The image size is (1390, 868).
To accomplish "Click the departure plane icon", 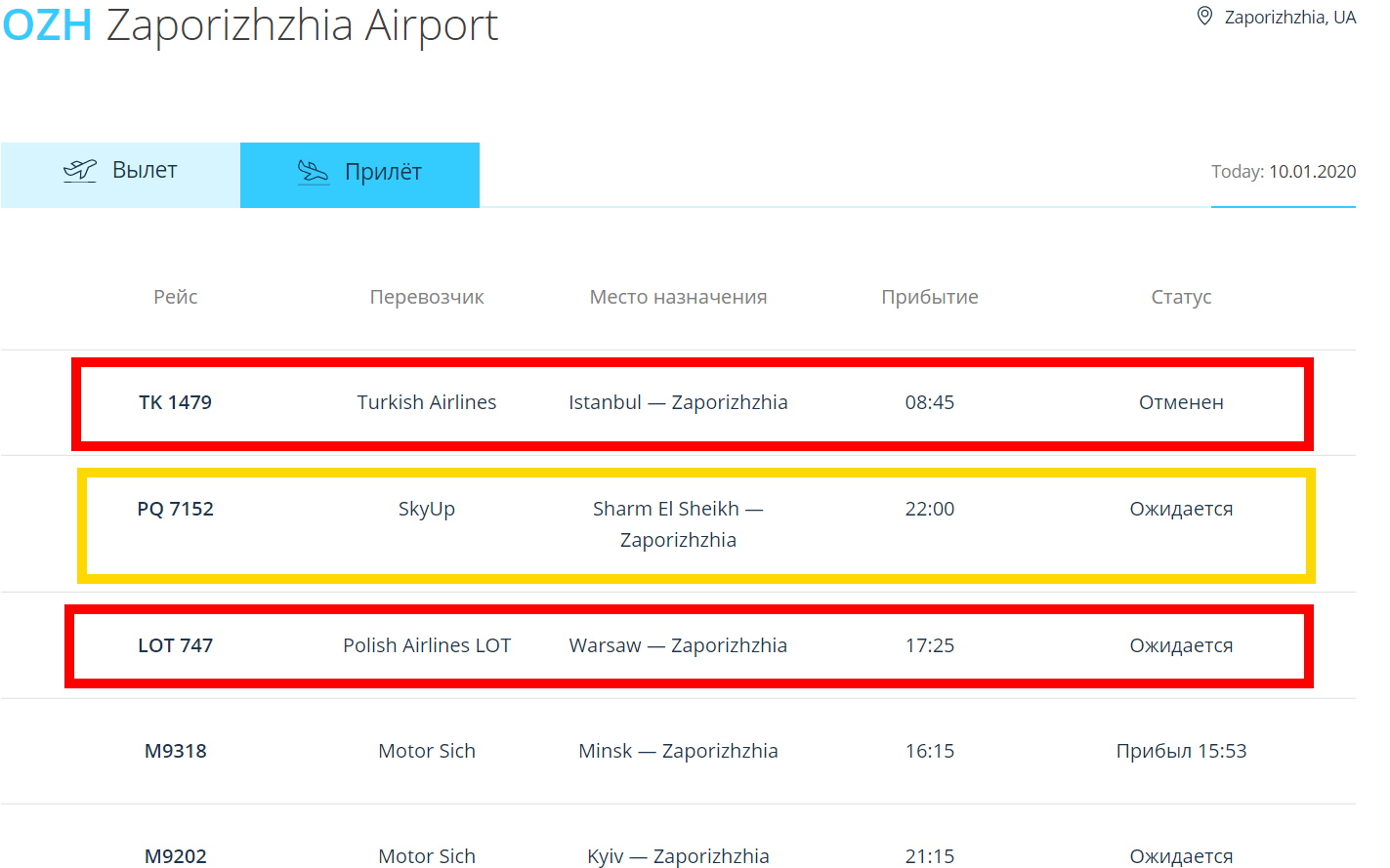I will coord(80,171).
